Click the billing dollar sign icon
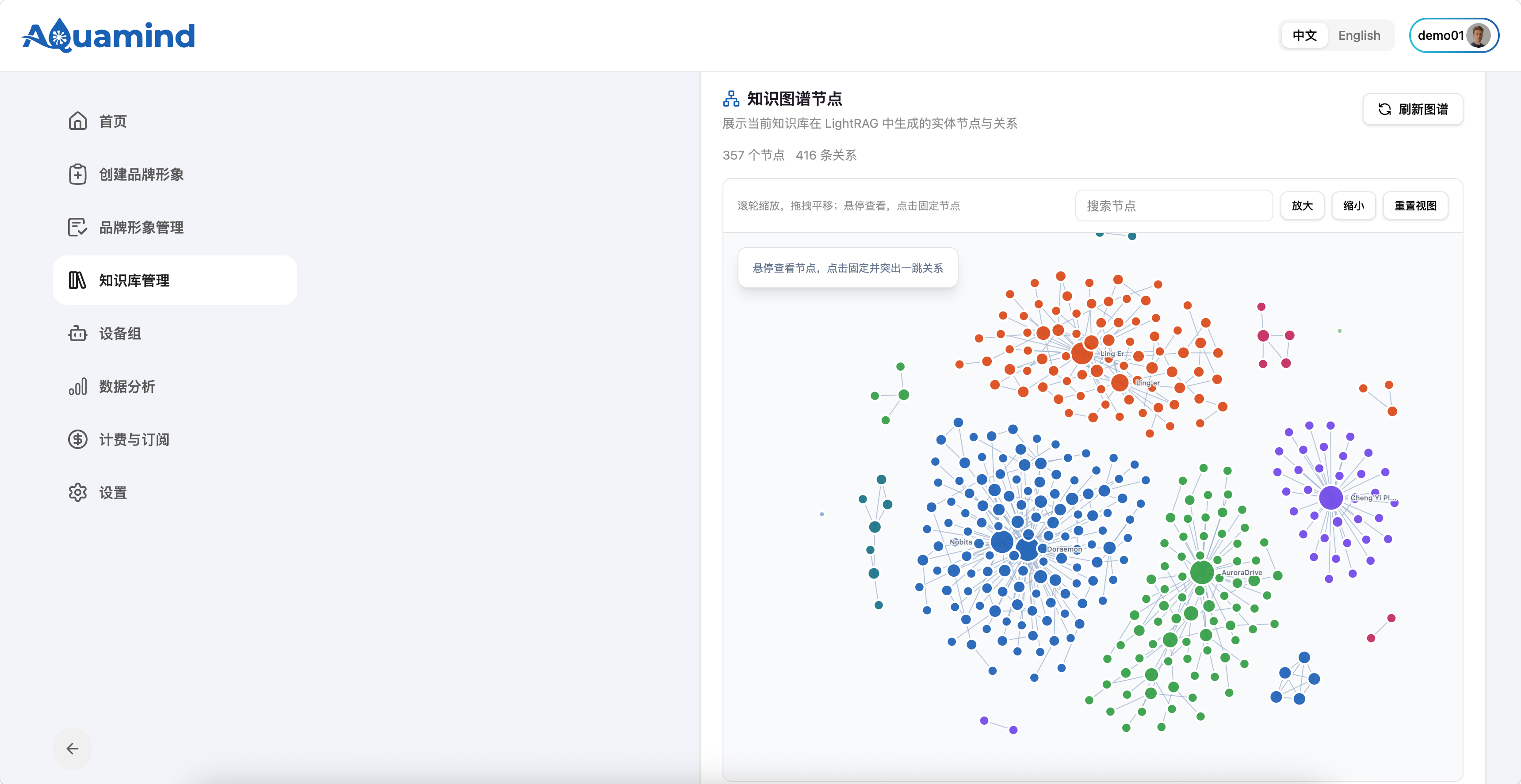Viewport: 1521px width, 784px height. (x=77, y=439)
